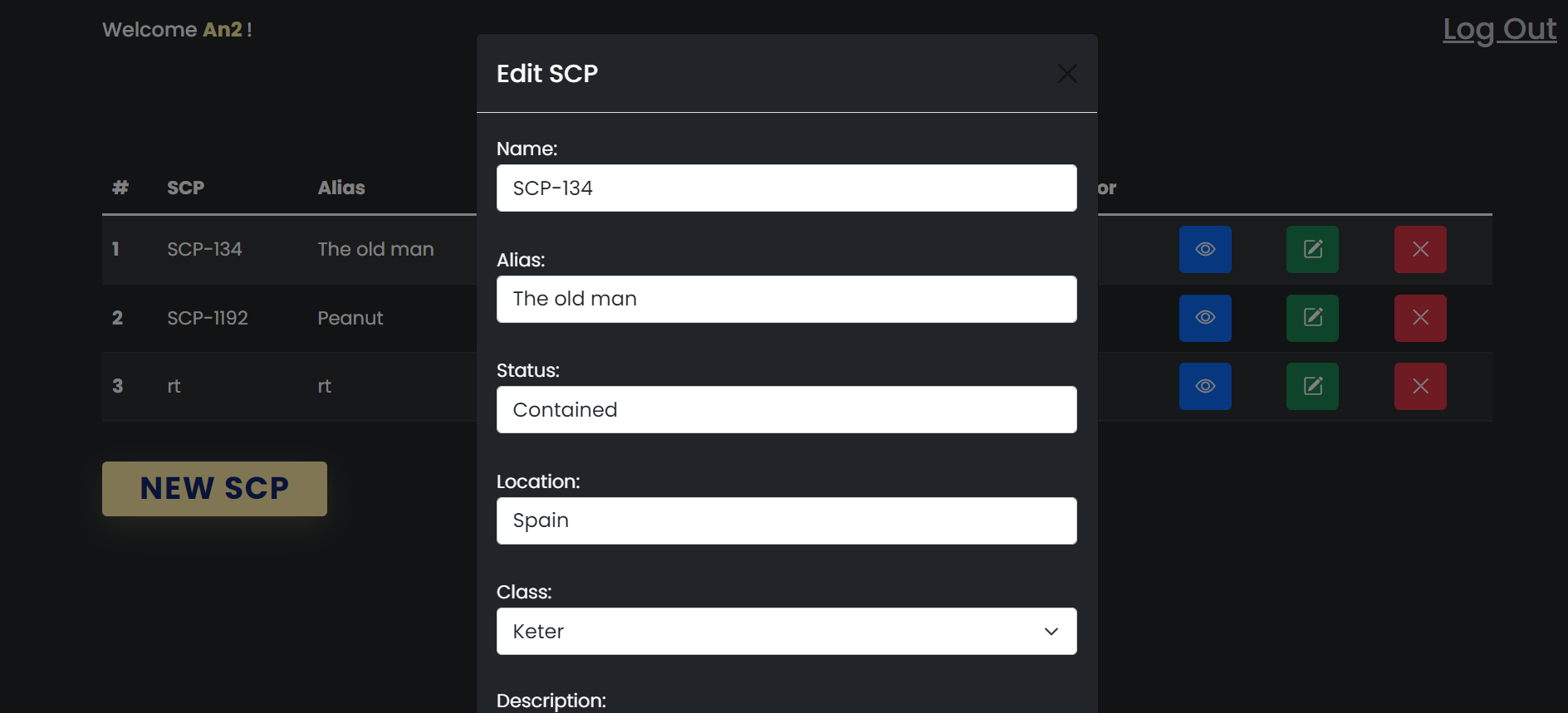Click eye icon in row 3

point(1205,386)
